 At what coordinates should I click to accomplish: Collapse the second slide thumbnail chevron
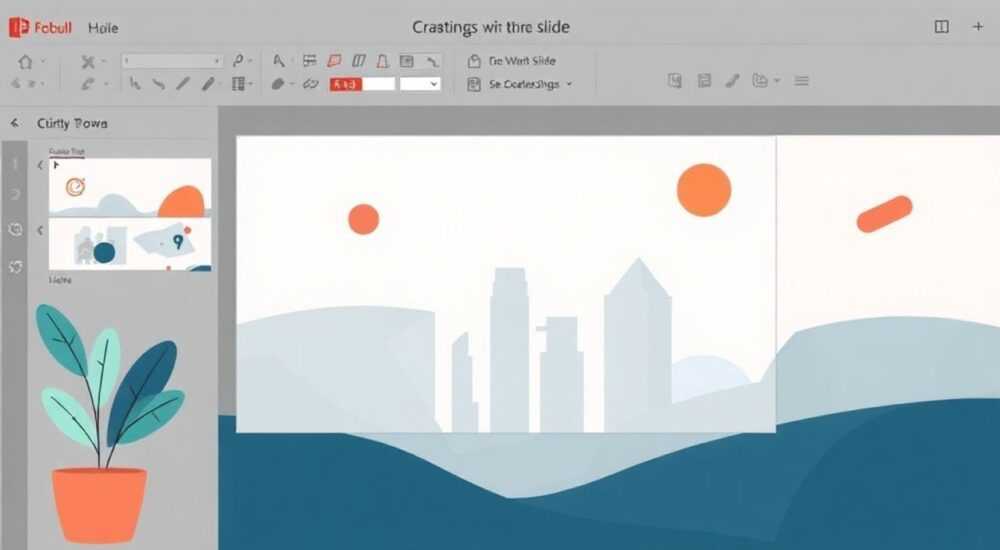point(40,230)
